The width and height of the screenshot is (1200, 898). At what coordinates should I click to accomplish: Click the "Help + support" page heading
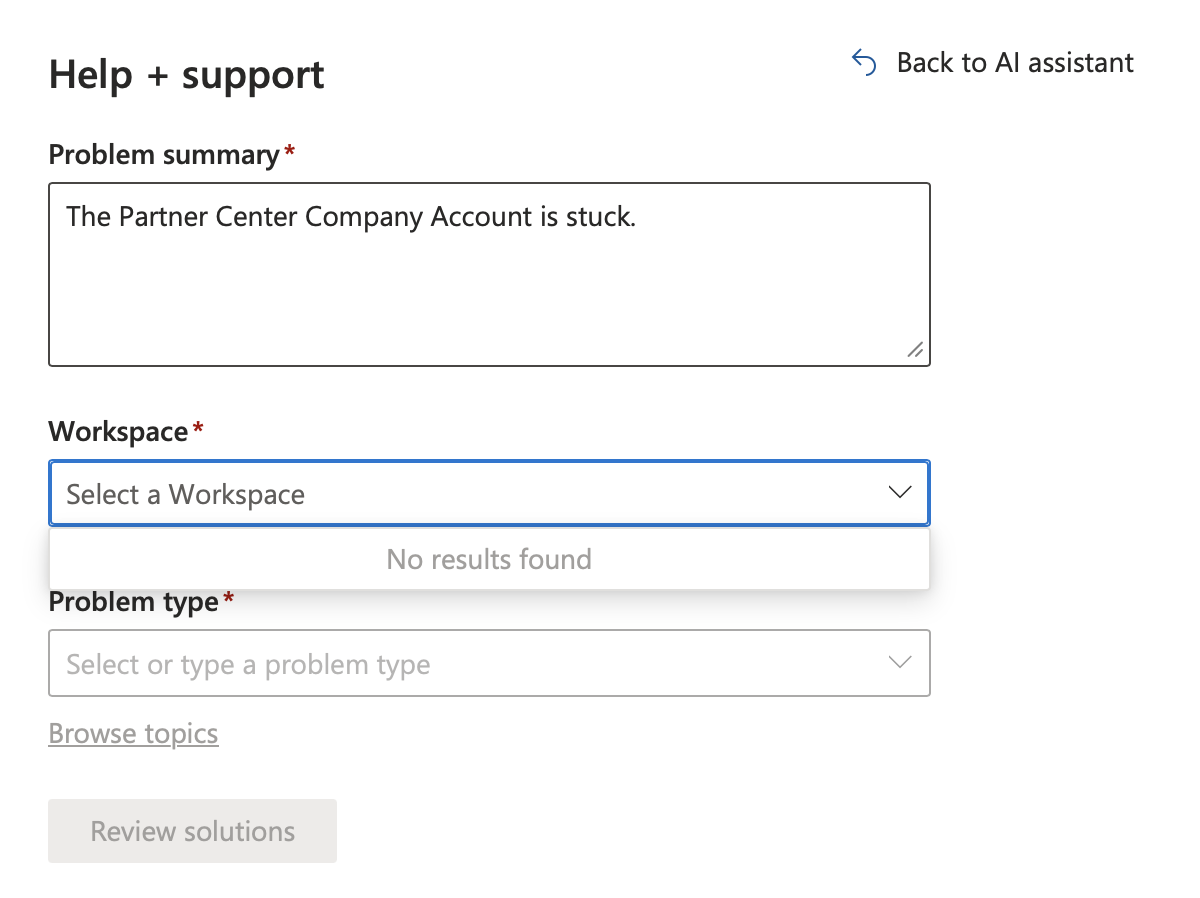click(x=187, y=75)
